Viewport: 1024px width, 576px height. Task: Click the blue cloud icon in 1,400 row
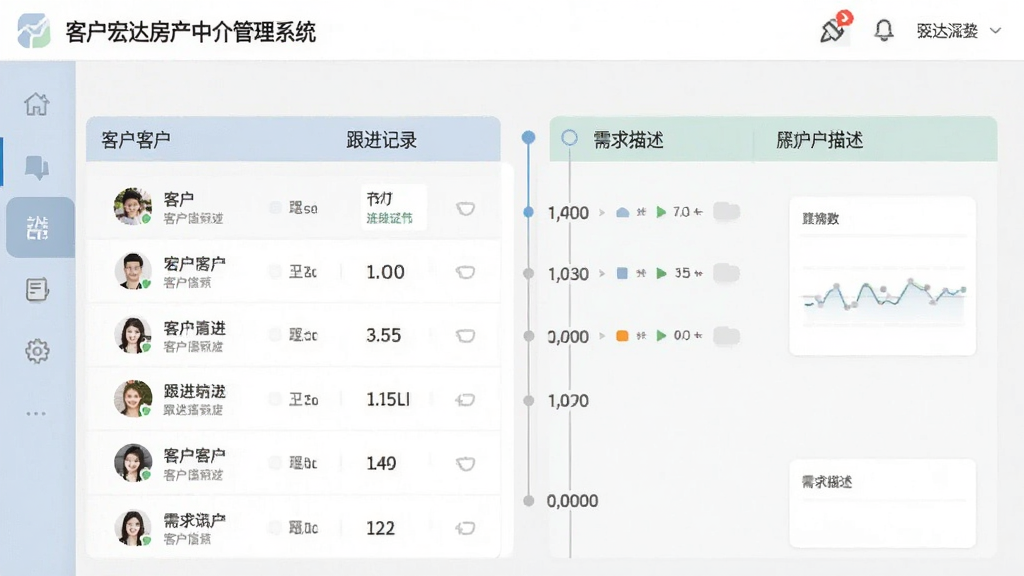622,212
